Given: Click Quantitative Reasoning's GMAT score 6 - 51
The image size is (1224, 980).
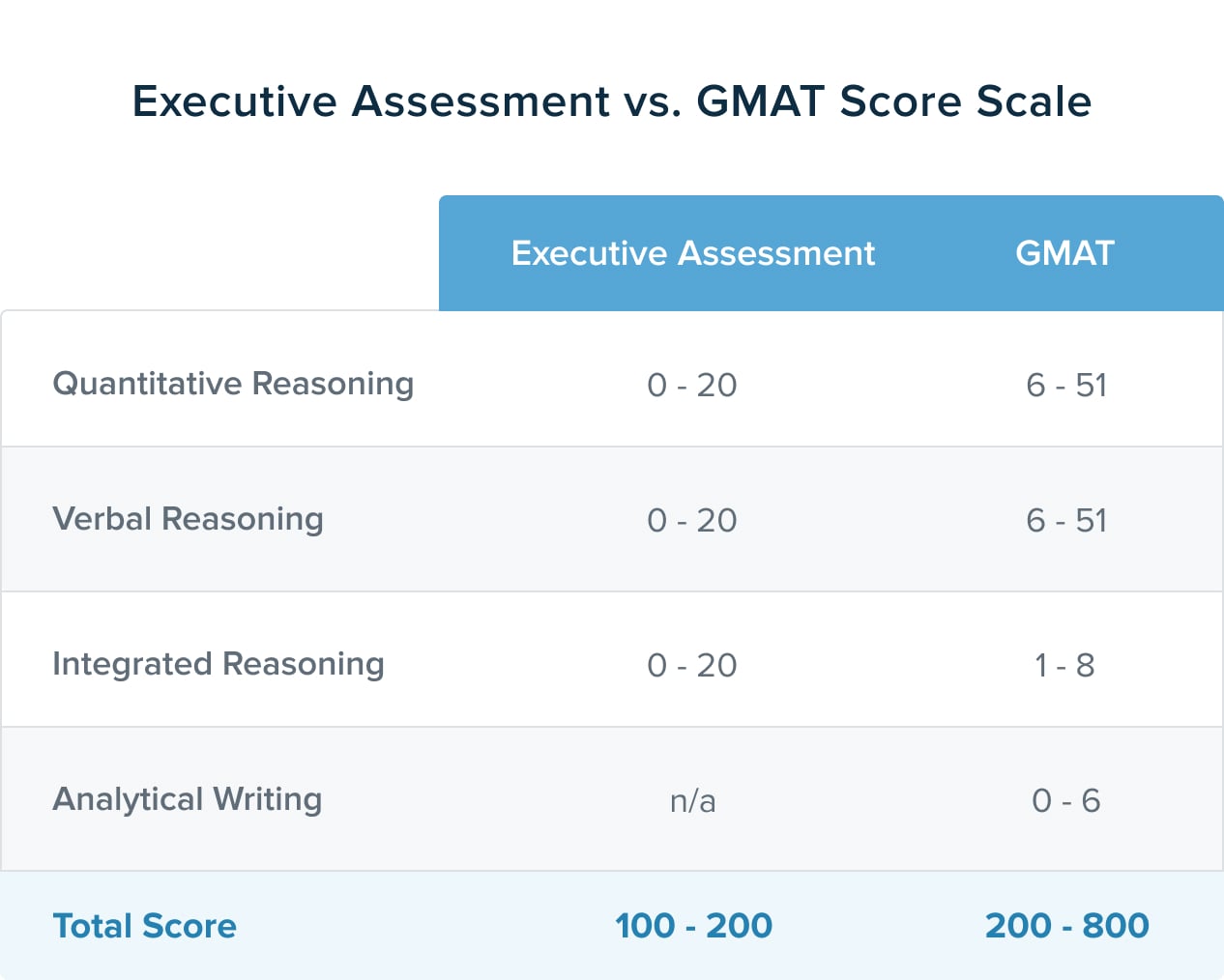Looking at the screenshot, I should point(1066,385).
